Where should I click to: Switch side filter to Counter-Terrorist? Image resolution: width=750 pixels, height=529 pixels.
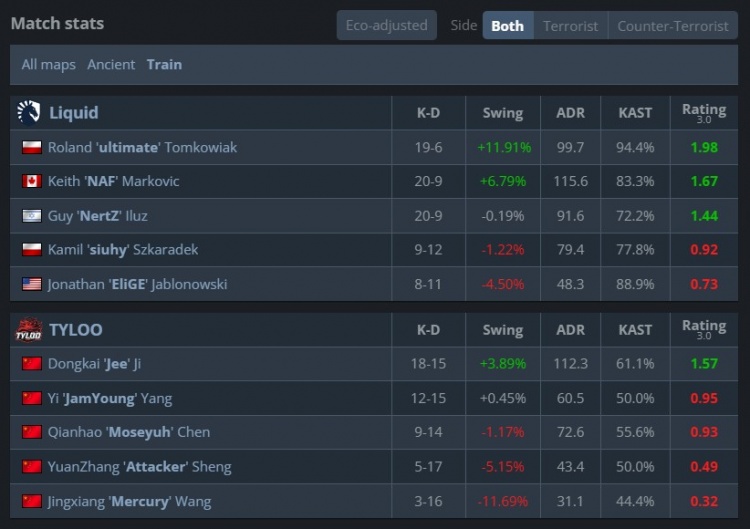coord(672,26)
